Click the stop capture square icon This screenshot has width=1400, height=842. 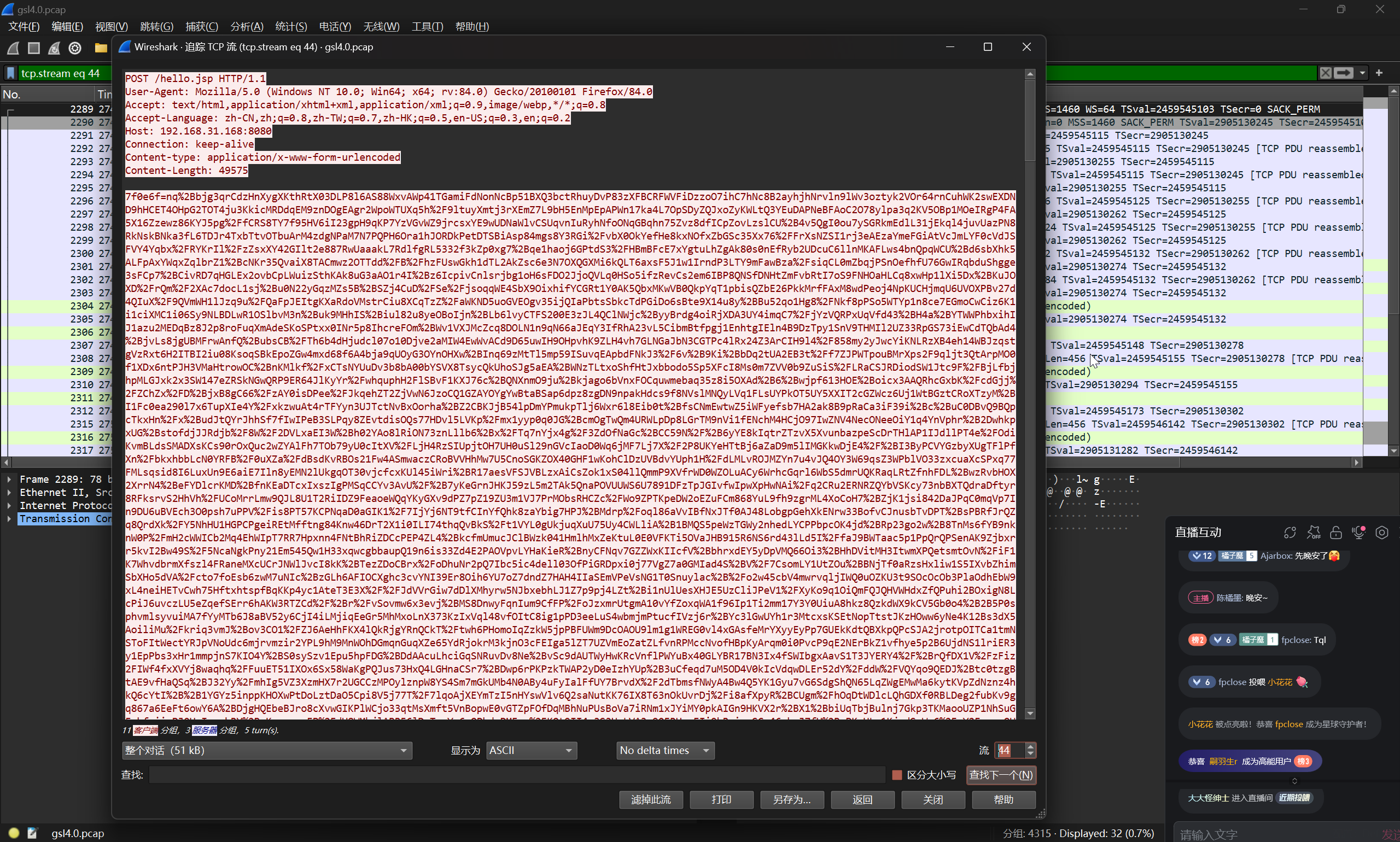tap(33, 48)
